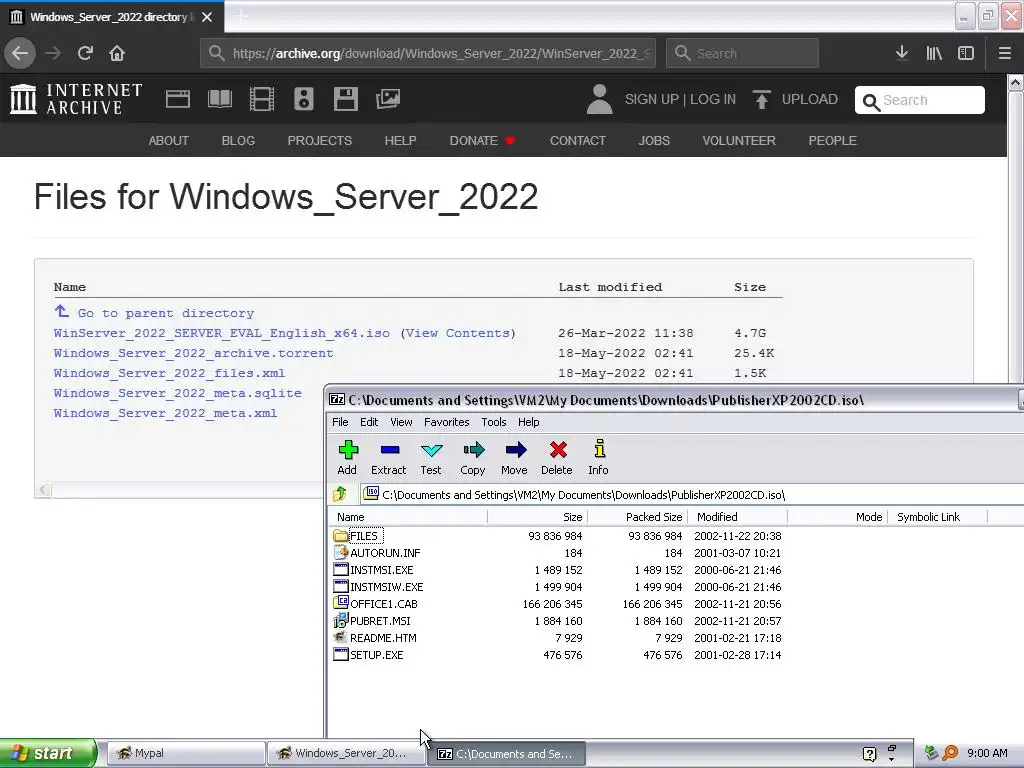Image resolution: width=1024 pixels, height=768 pixels.
Task: Open the Go to parent directory link
Action: (165, 313)
